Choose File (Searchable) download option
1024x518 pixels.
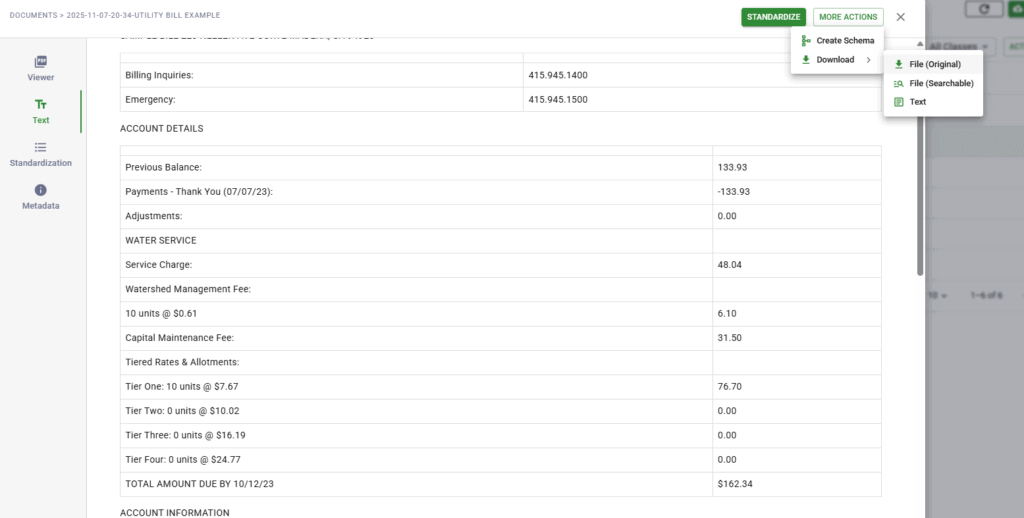(x=941, y=83)
